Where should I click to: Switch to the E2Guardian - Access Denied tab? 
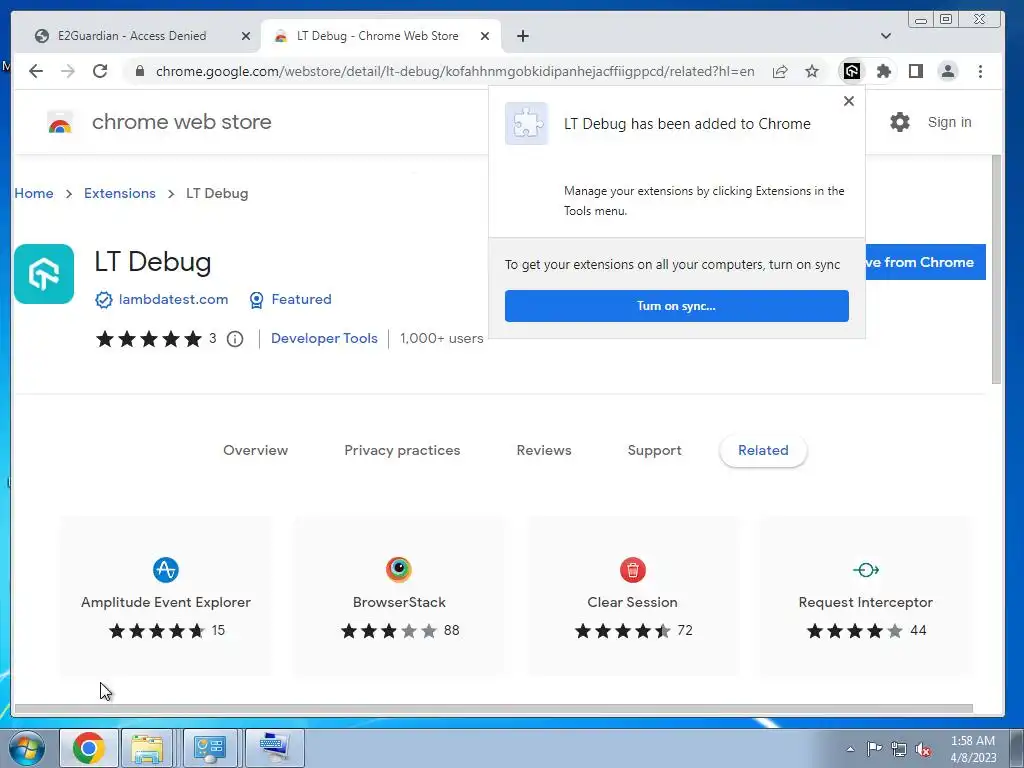(132, 36)
